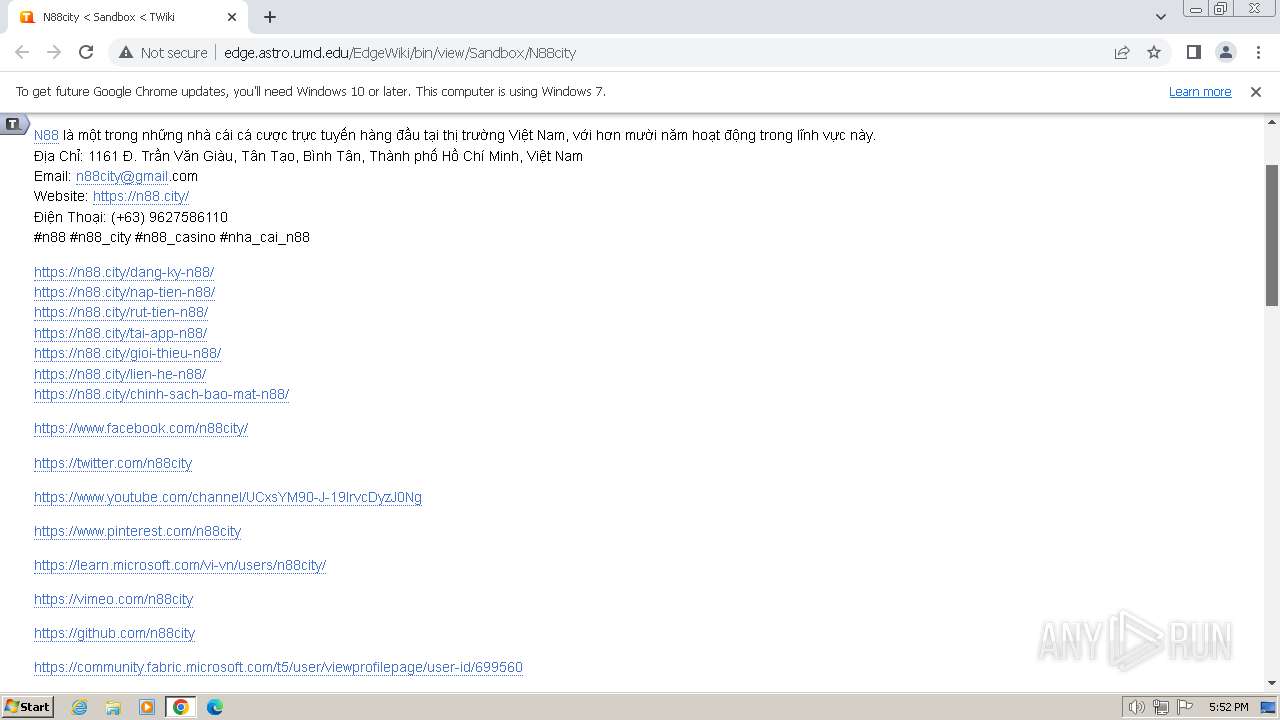
Task: Open Windows Explorer folder in taskbar
Action: [113, 707]
